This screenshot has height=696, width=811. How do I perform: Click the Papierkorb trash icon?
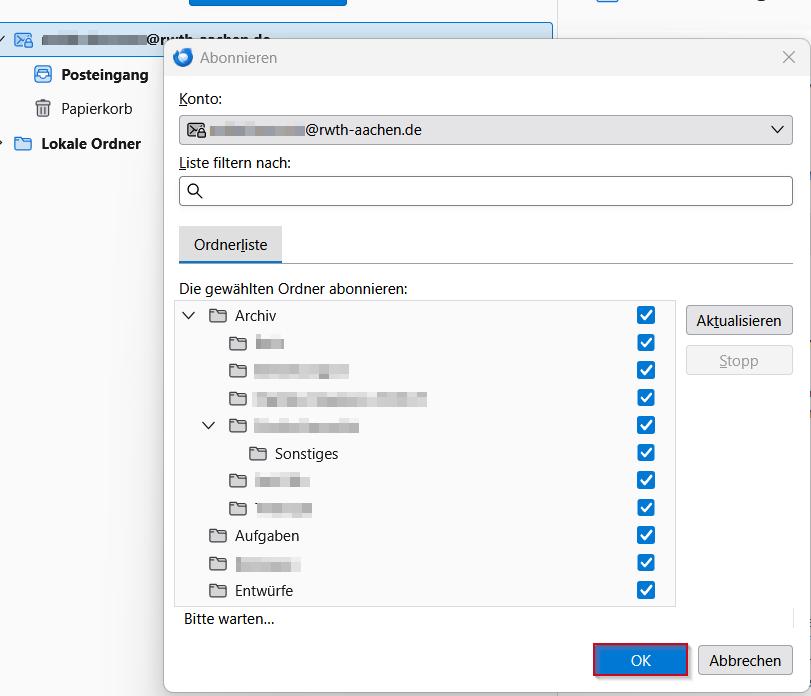click(43, 109)
